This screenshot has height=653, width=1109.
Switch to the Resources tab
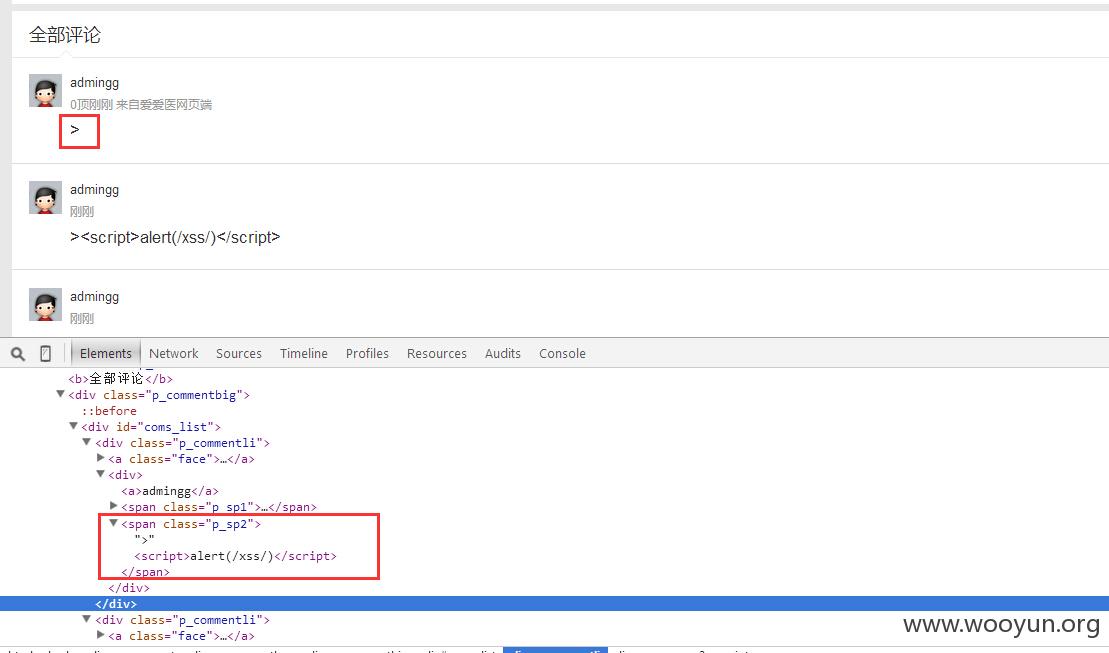(x=436, y=354)
